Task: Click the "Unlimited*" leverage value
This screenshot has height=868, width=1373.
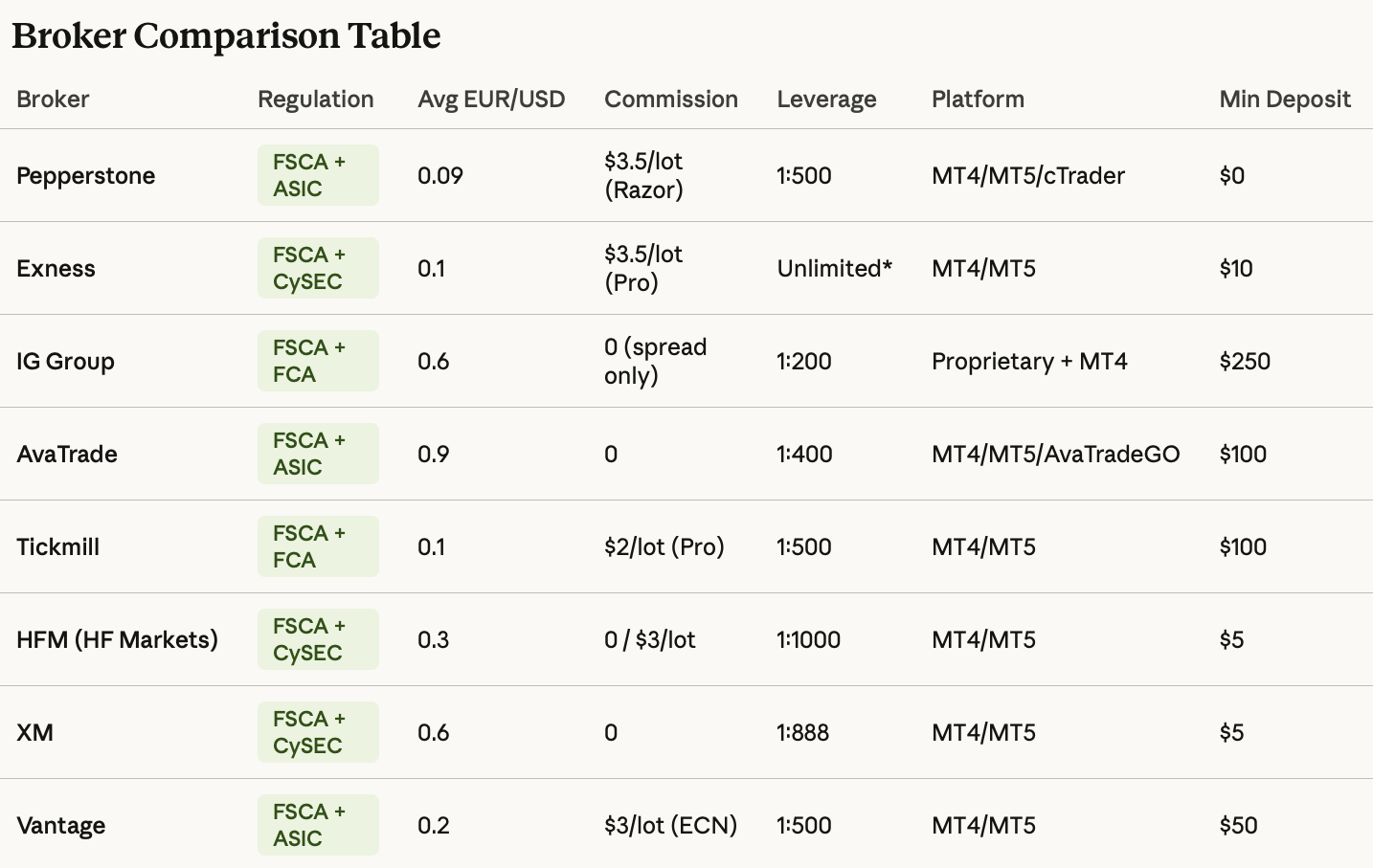Action: [834, 269]
